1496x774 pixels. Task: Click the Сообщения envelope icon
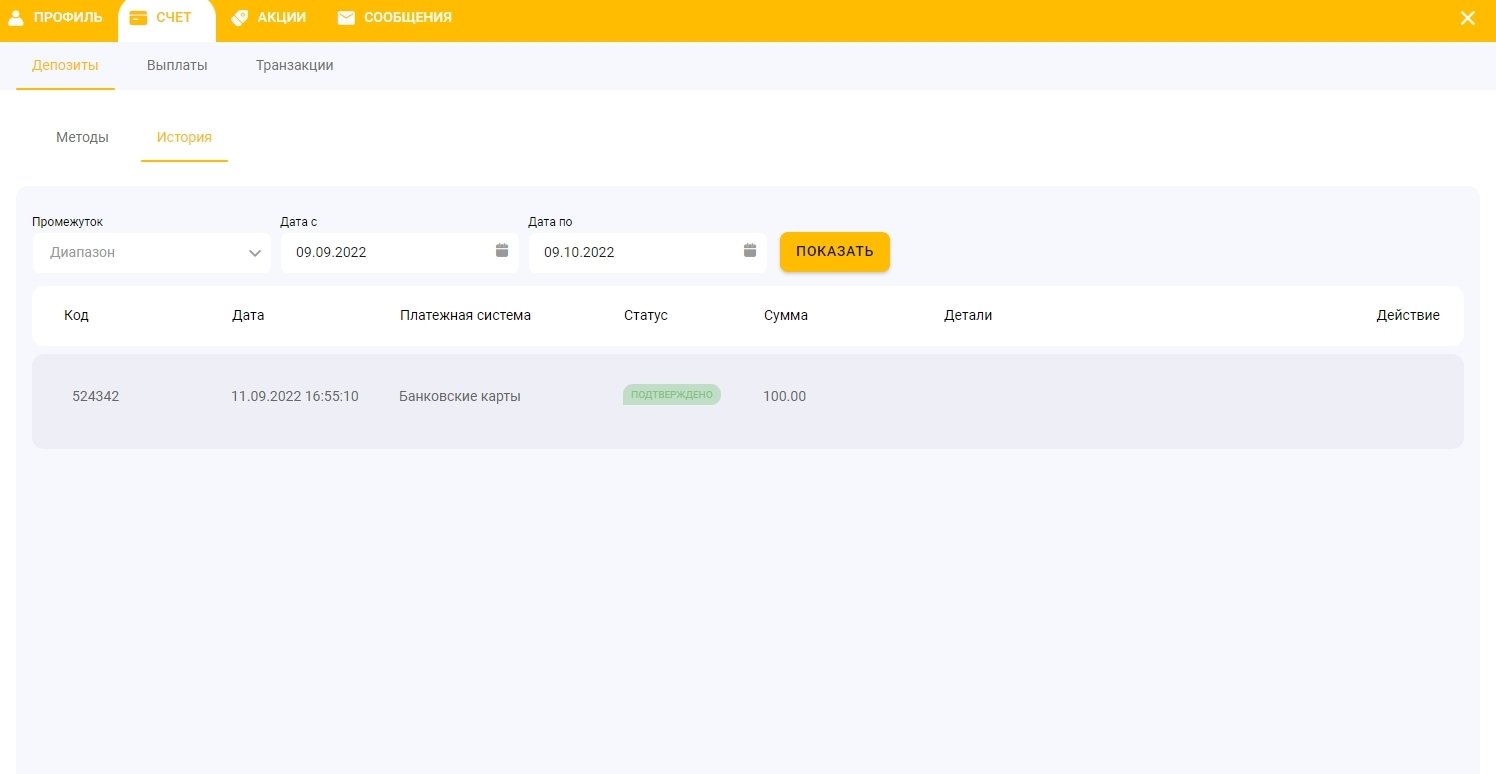click(x=346, y=18)
